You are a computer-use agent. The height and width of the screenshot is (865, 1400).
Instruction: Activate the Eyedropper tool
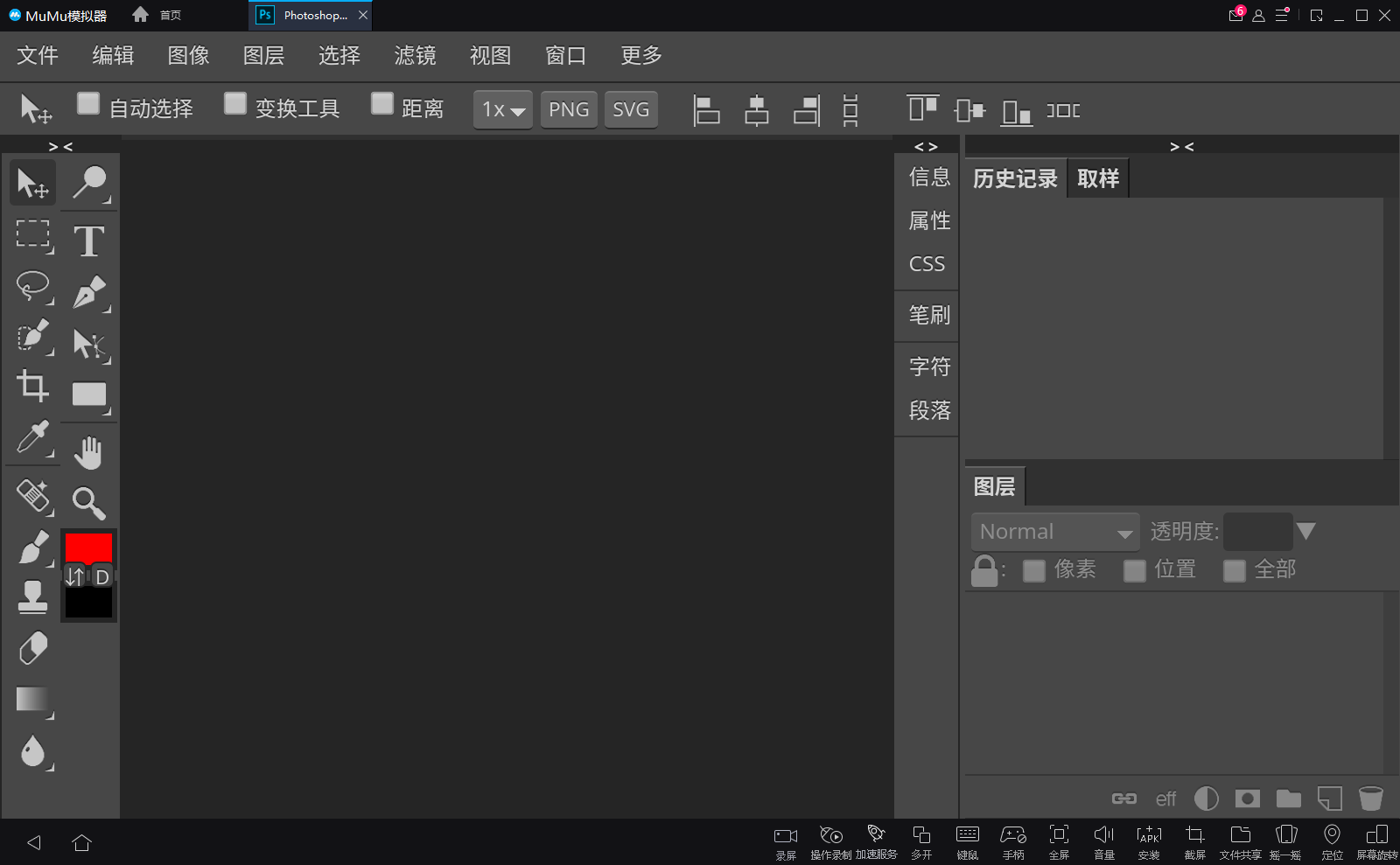33,437
